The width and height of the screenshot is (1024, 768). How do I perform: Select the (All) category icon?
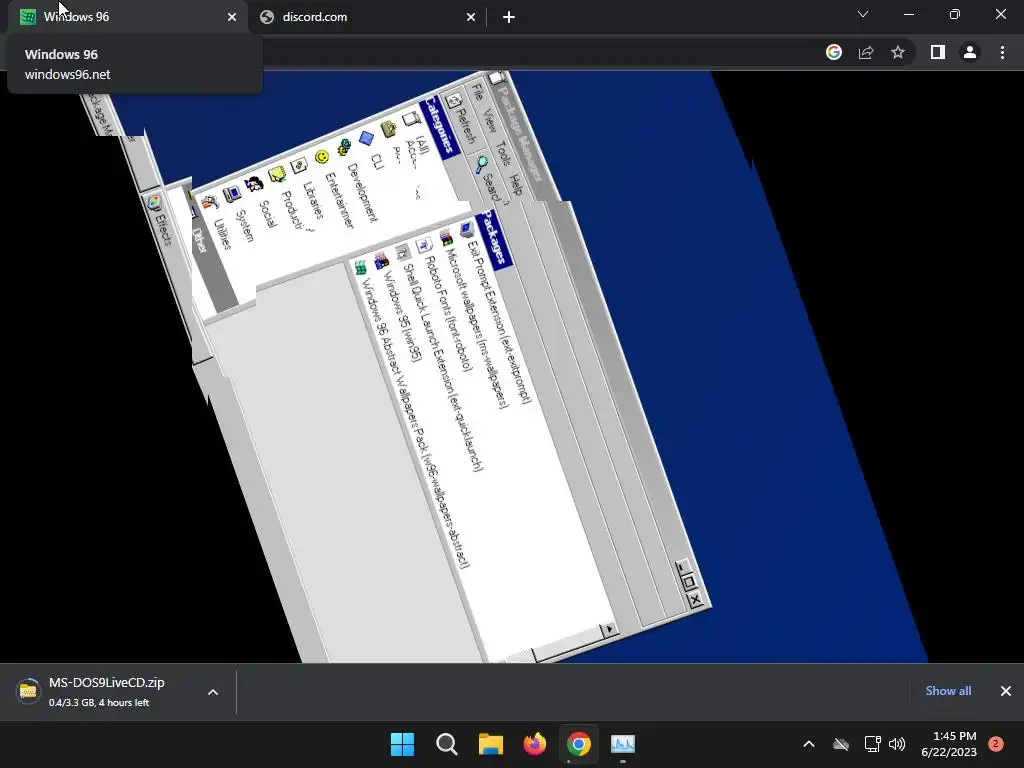[x=410, y=120]
